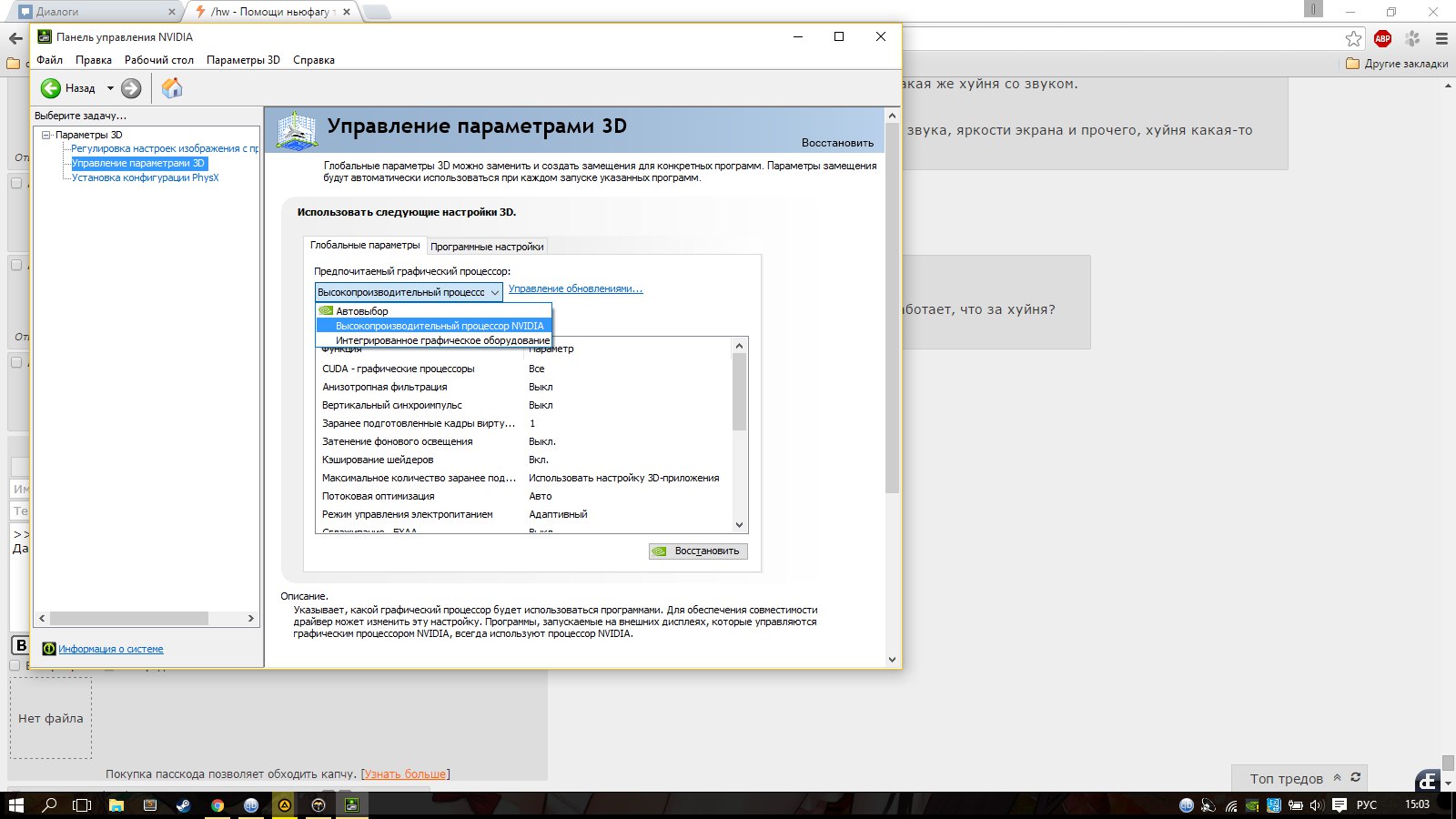1456x819 pixels.
Task: Select Регулировка настроек изображения in task tree
Action: click(x=165, y=148)
